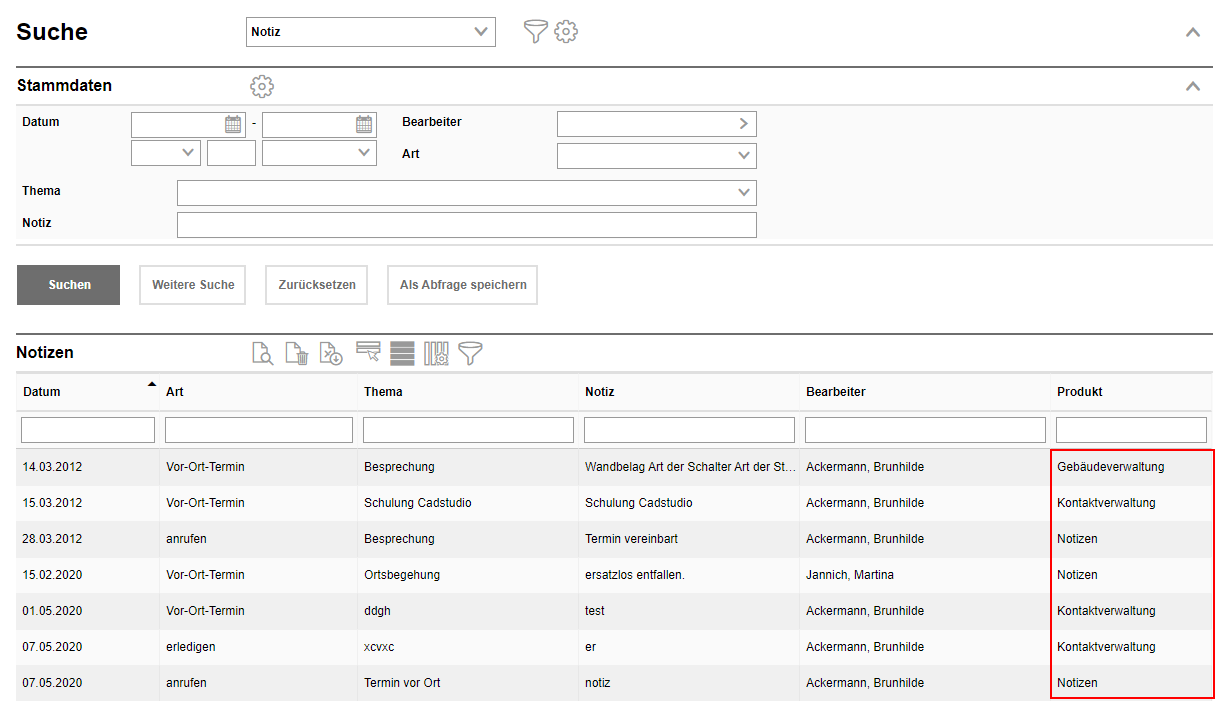The image size is (1216, 701).
Task: Click the delete document trash icon
Action: click(297, 353)
